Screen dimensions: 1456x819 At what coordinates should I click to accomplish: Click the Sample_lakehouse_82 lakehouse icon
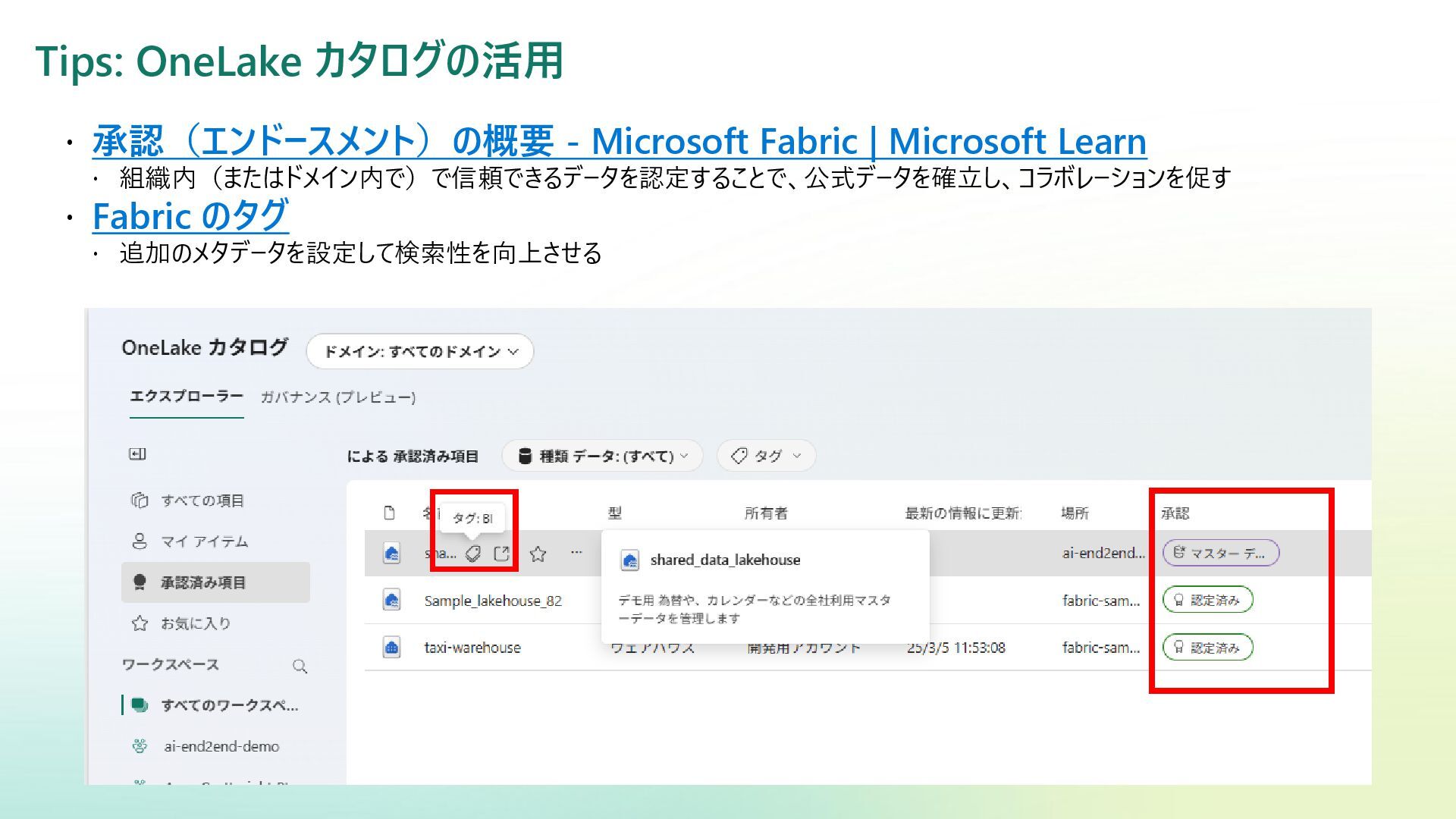[x=391, y=600]
